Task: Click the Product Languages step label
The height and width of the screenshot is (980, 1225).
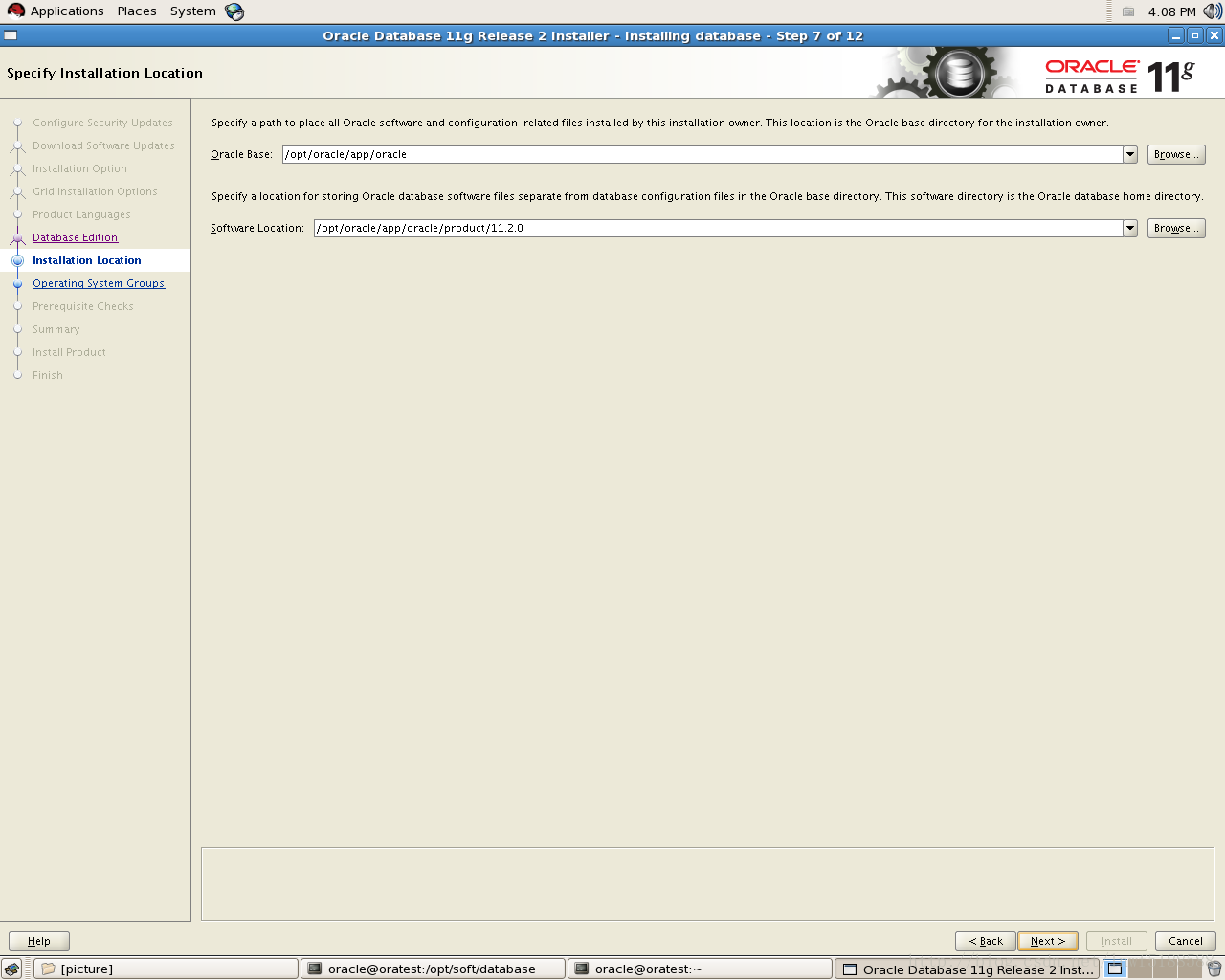Action: coord(81,214)
